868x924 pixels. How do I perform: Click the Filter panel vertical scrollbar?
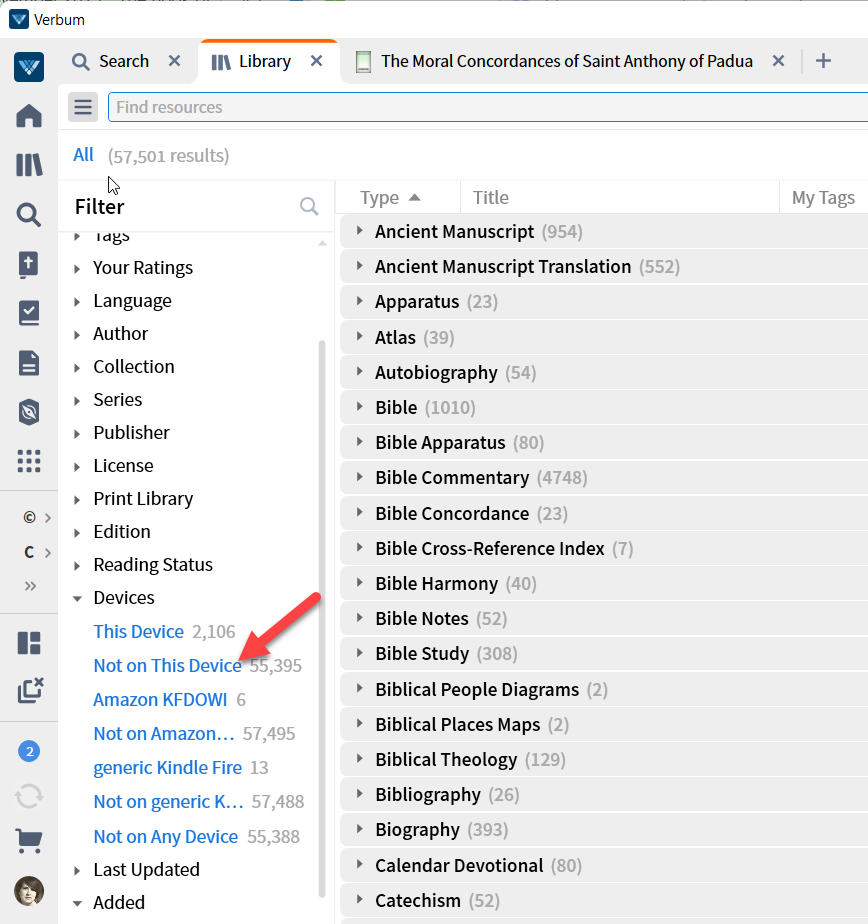click(322, 619)
